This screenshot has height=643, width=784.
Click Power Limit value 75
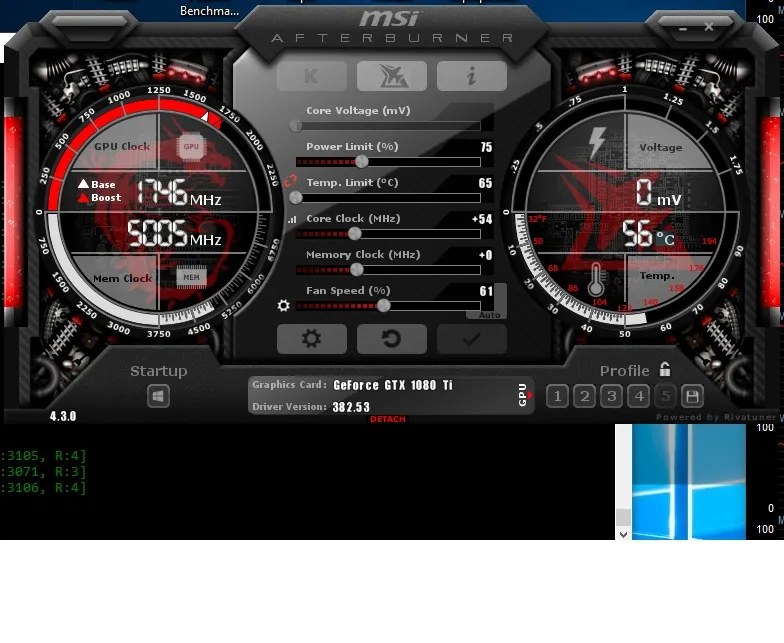click(486, 148)
